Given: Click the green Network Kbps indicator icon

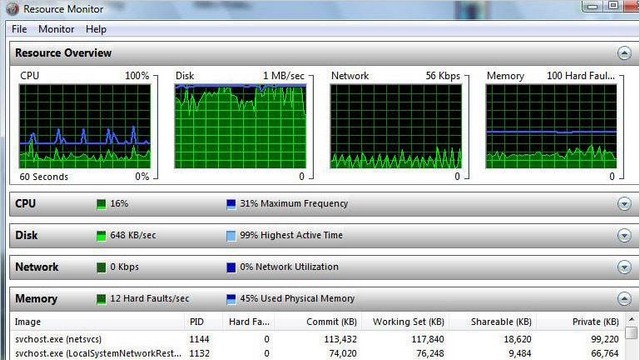Looking at the screenshot, I should (101, 267).
